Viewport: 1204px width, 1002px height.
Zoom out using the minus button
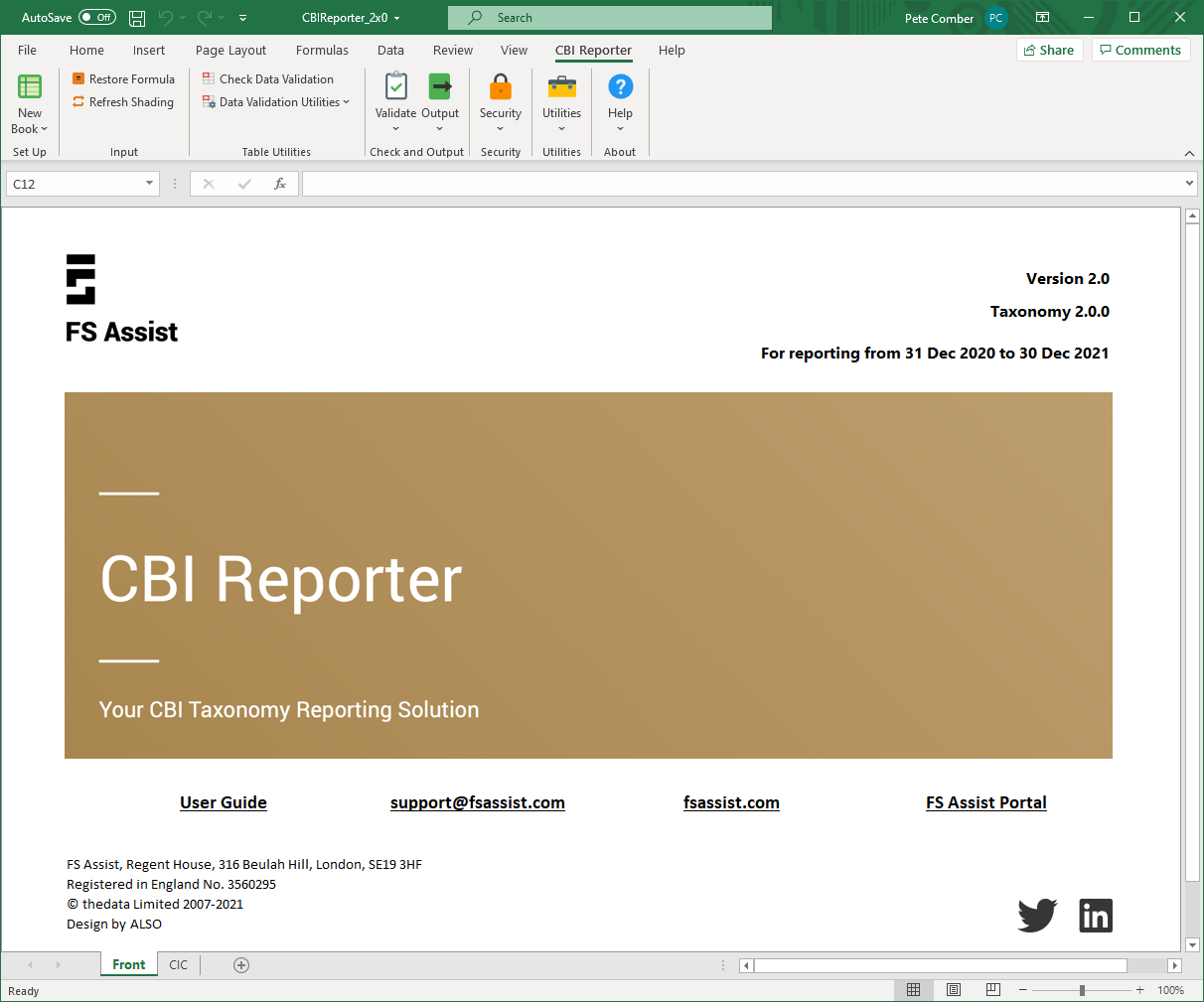pyautogui.click(x=1023, y=990)
